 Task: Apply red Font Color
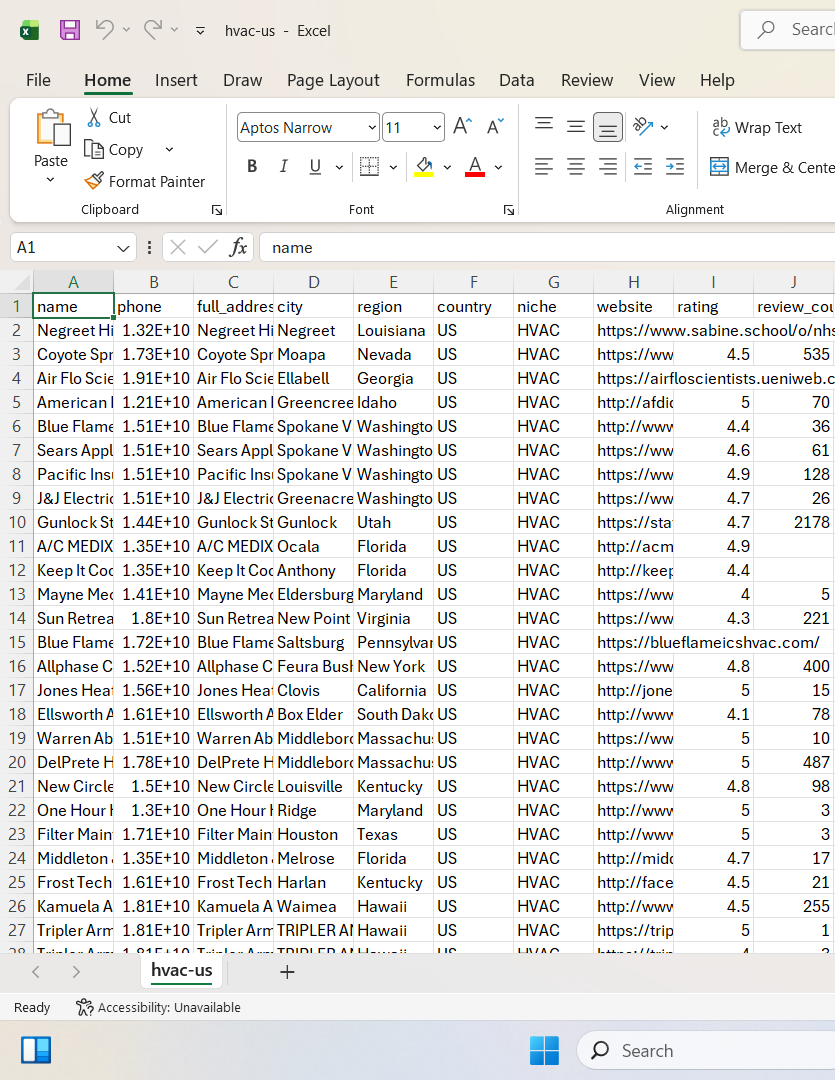pyautogui.click(x=475, y=166)
